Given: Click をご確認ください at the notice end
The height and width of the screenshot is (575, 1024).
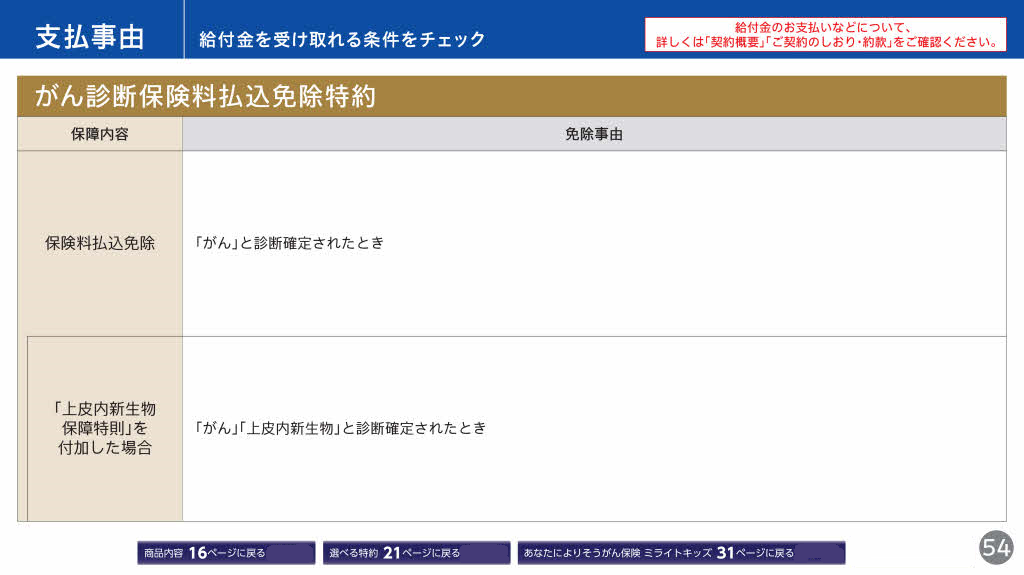Looking at the screenshot, I should [946, 42].
